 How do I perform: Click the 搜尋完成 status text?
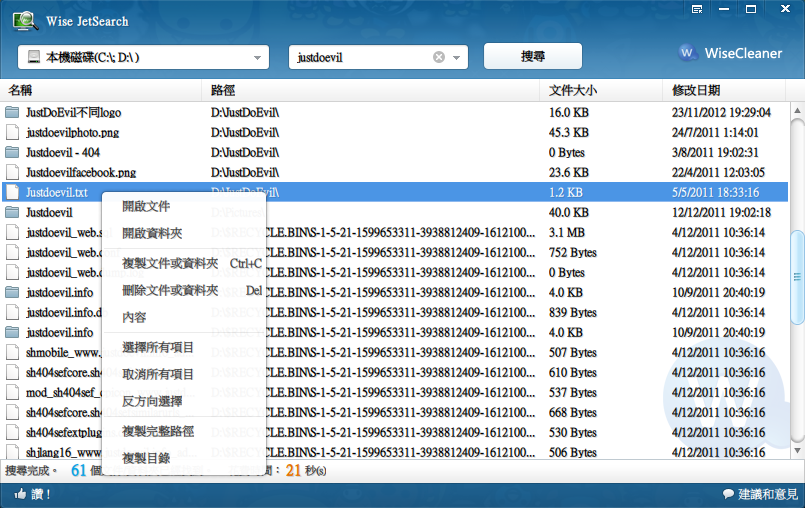(x=31, y=471)
